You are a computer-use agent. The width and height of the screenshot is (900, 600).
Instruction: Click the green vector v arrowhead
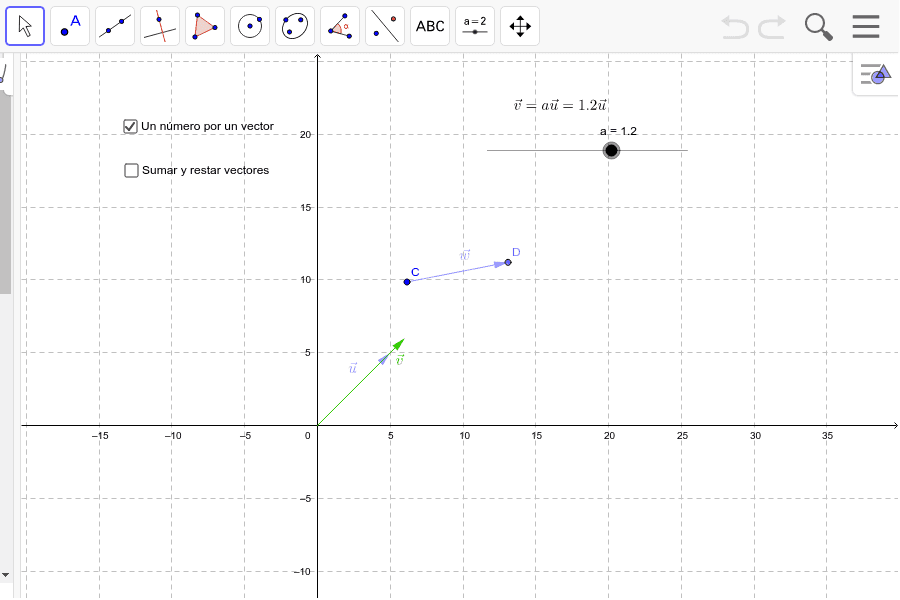click(x=399, y=344)
